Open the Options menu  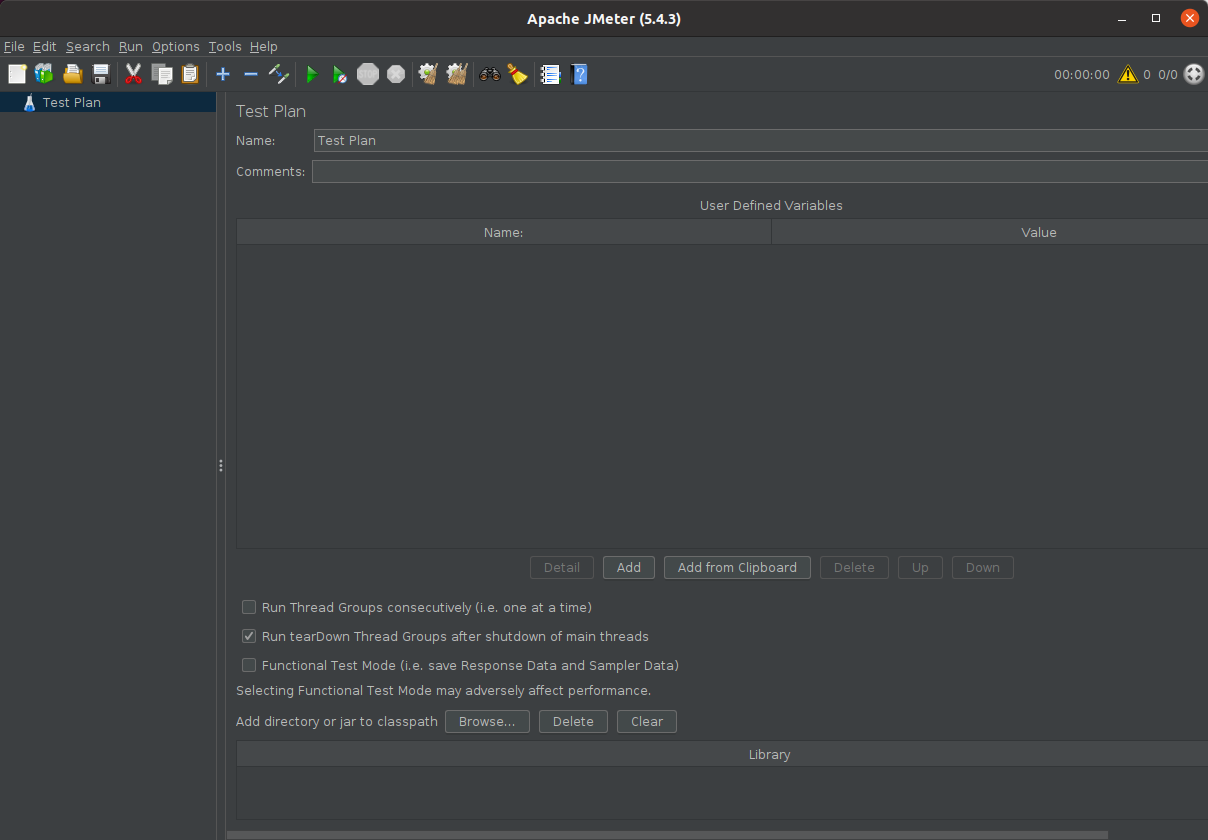176,46
